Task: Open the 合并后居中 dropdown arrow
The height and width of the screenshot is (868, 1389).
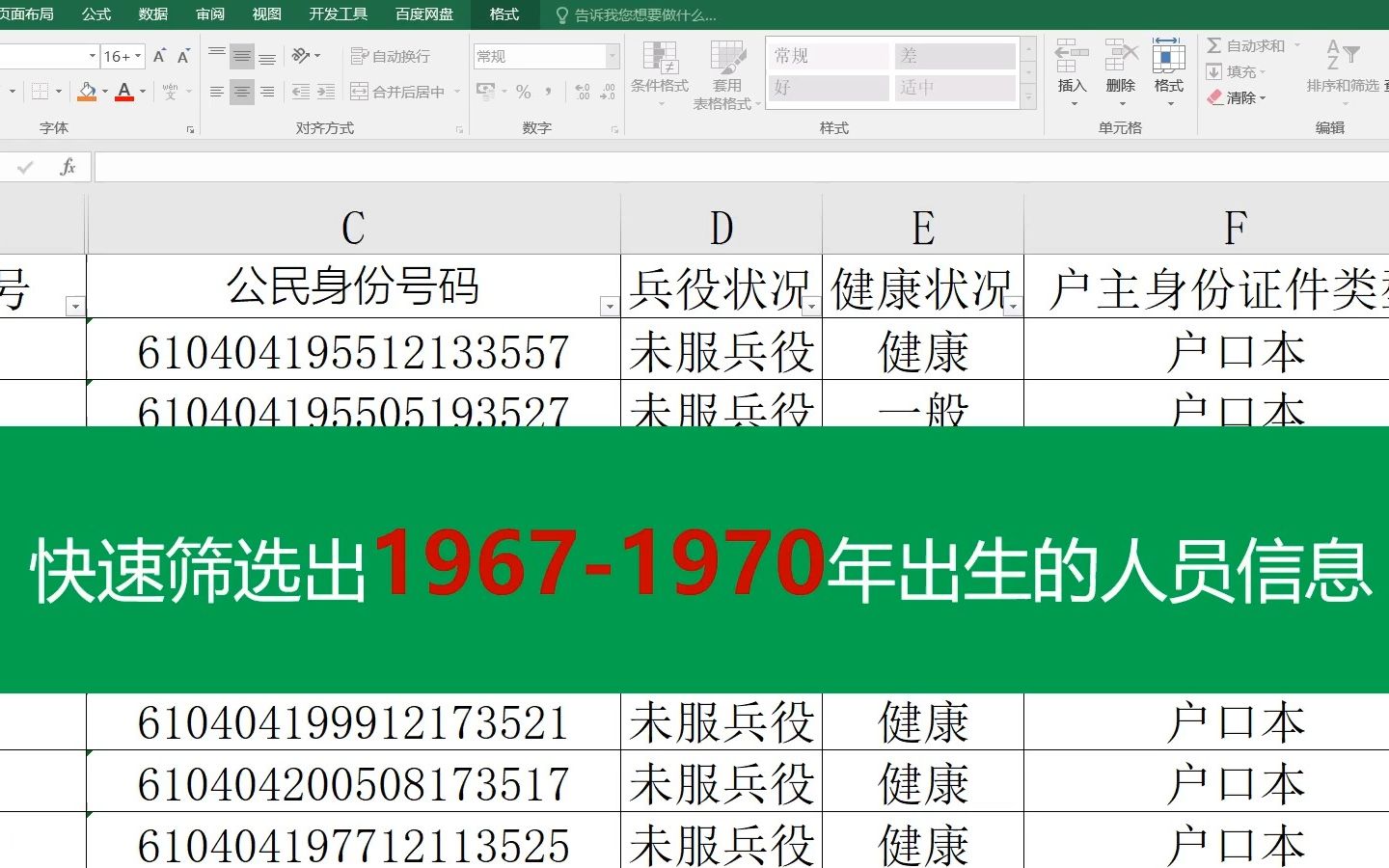Action: [457, 92]
